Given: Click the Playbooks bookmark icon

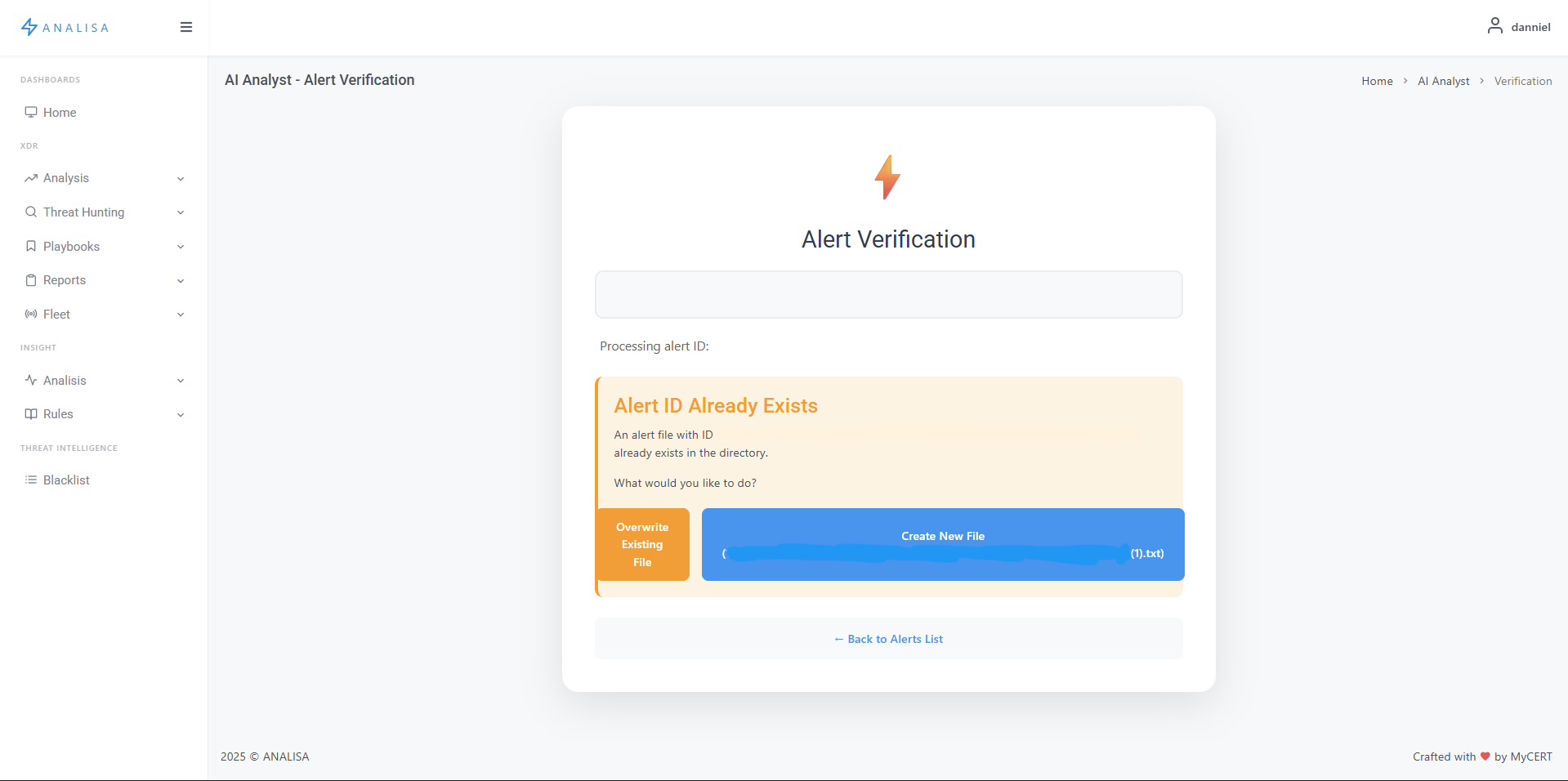Looking at the screenshot, I should pos(31,246).
